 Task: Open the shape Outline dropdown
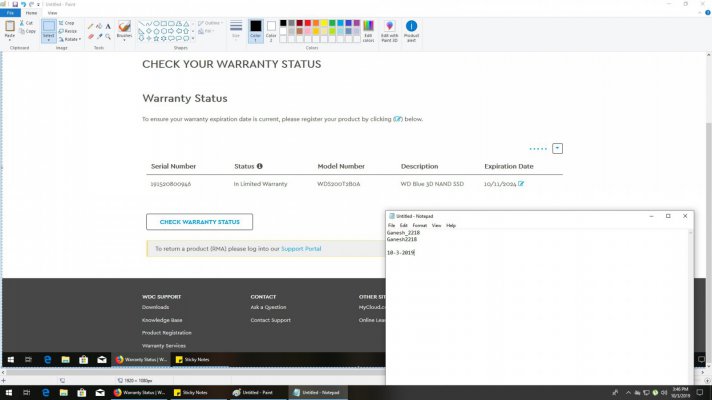point(210,23)
